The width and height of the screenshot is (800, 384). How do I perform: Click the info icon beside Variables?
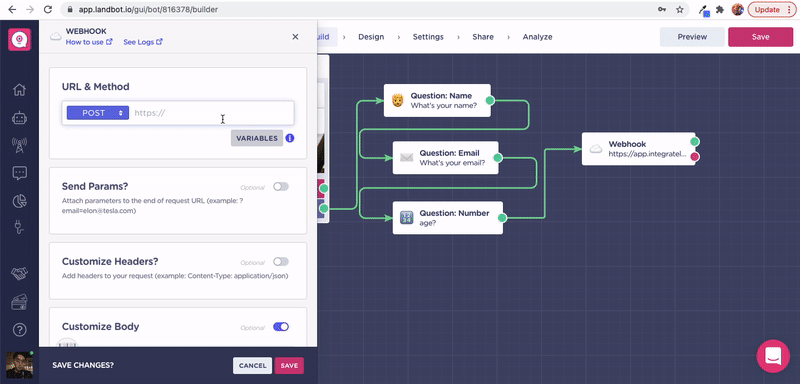pos(290,138)
